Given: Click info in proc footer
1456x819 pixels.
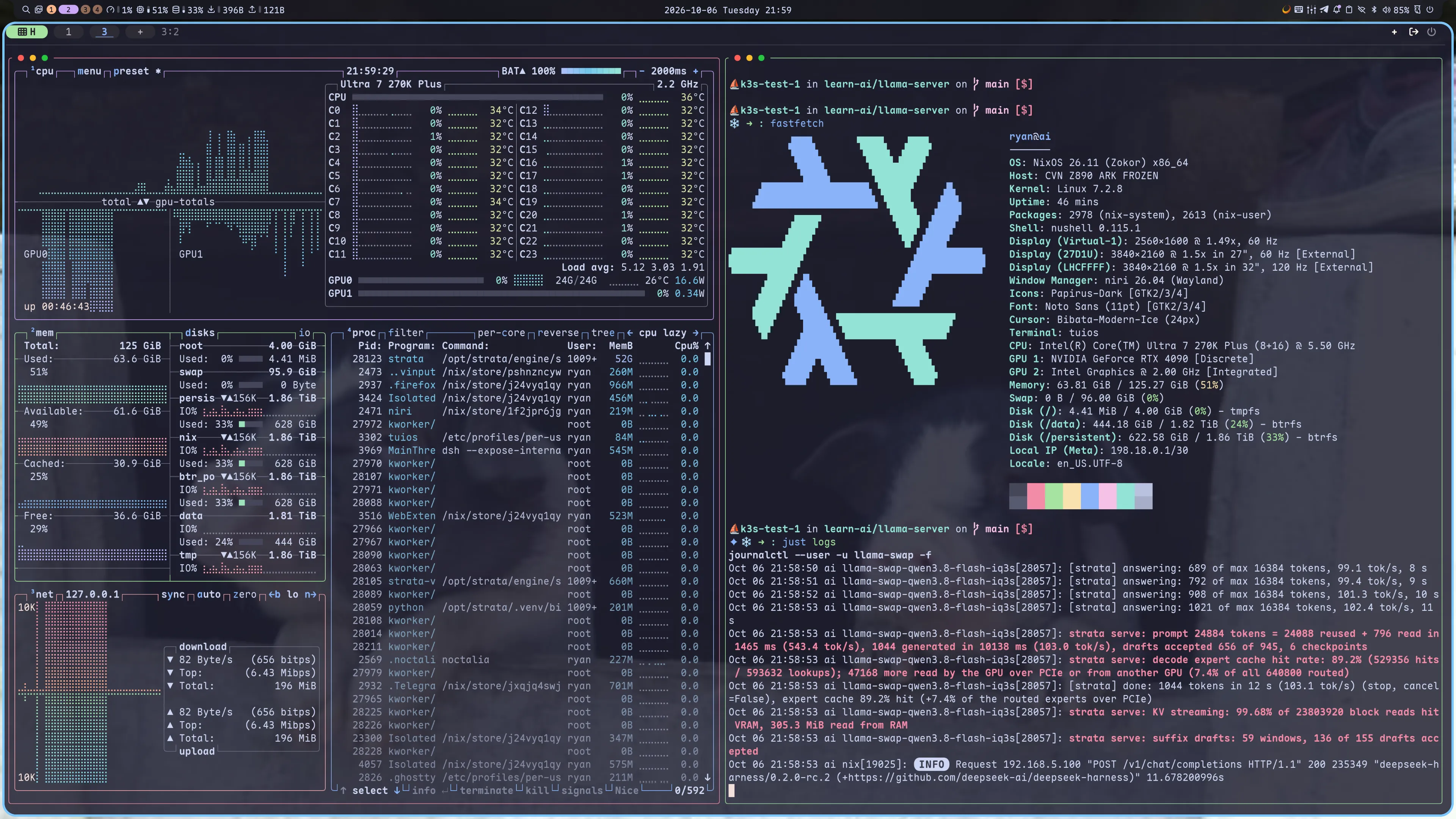Looking at the screenshot, I should [424, 791].
